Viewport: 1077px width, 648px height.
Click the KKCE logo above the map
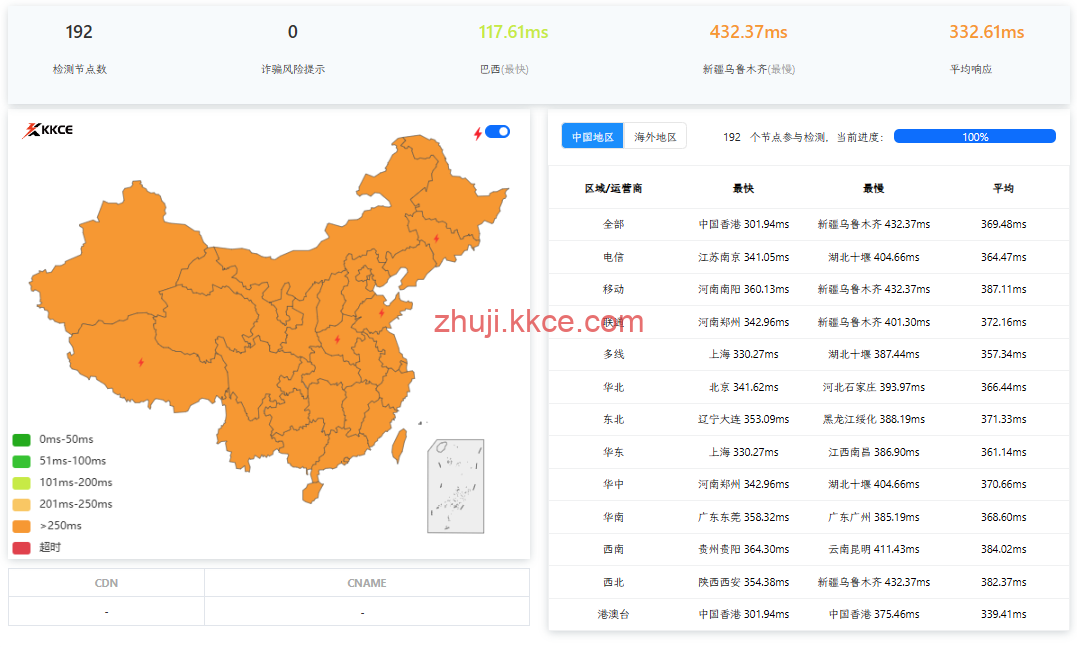[47, 130]
